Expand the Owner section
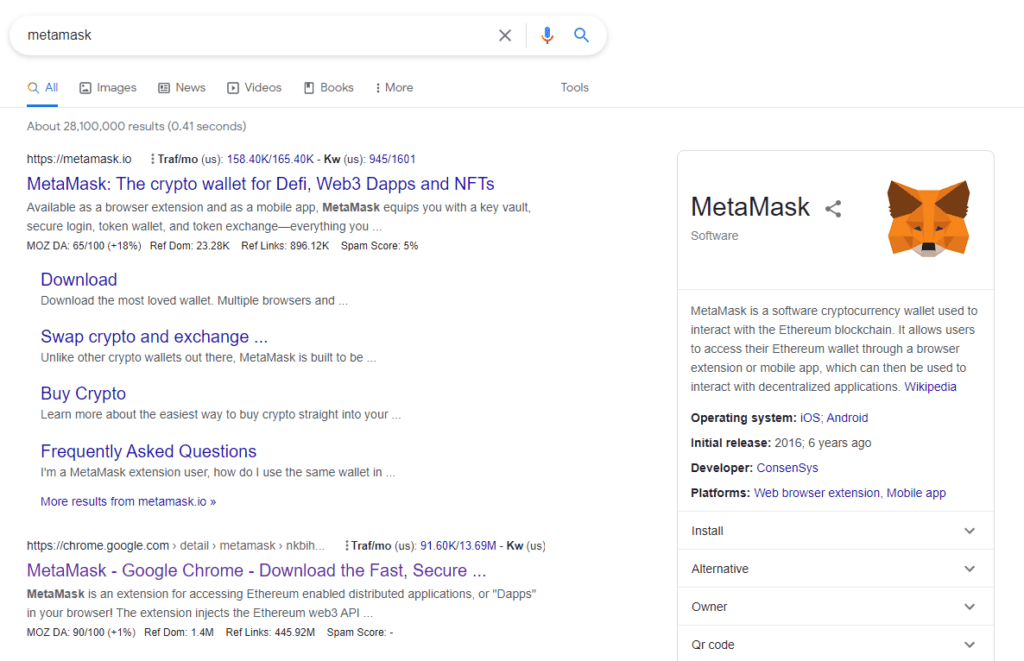Viewport: 1024px width, 661px height. [836, 607]
